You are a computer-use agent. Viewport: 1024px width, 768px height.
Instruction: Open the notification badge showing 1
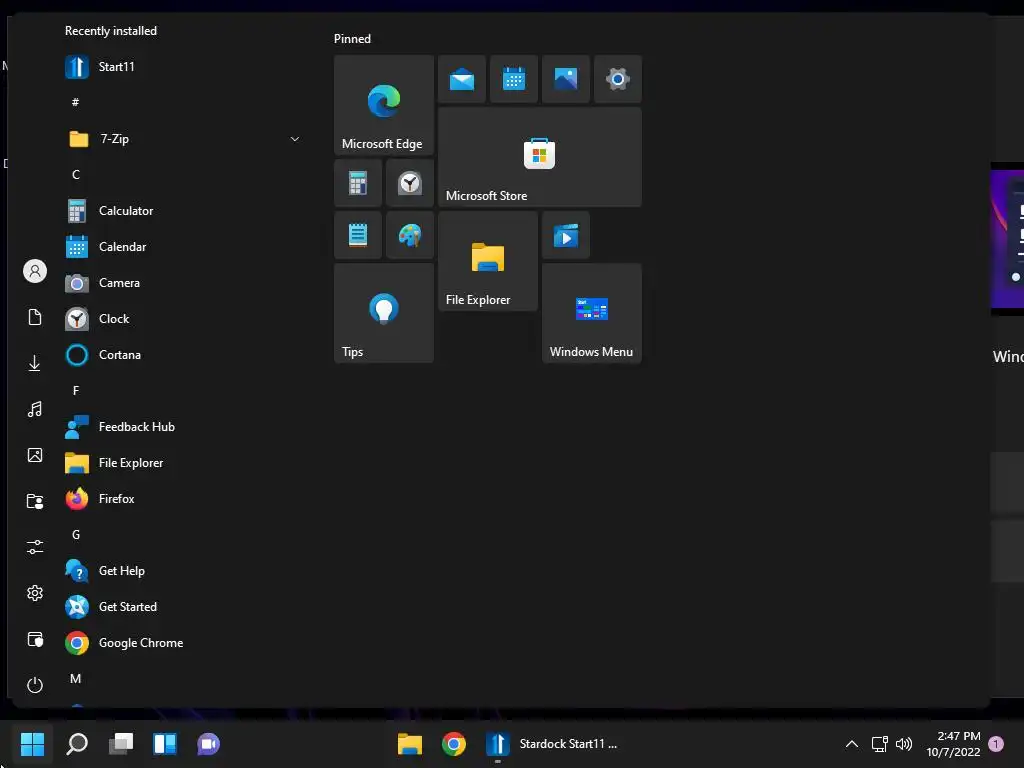[x=997, y=743]
